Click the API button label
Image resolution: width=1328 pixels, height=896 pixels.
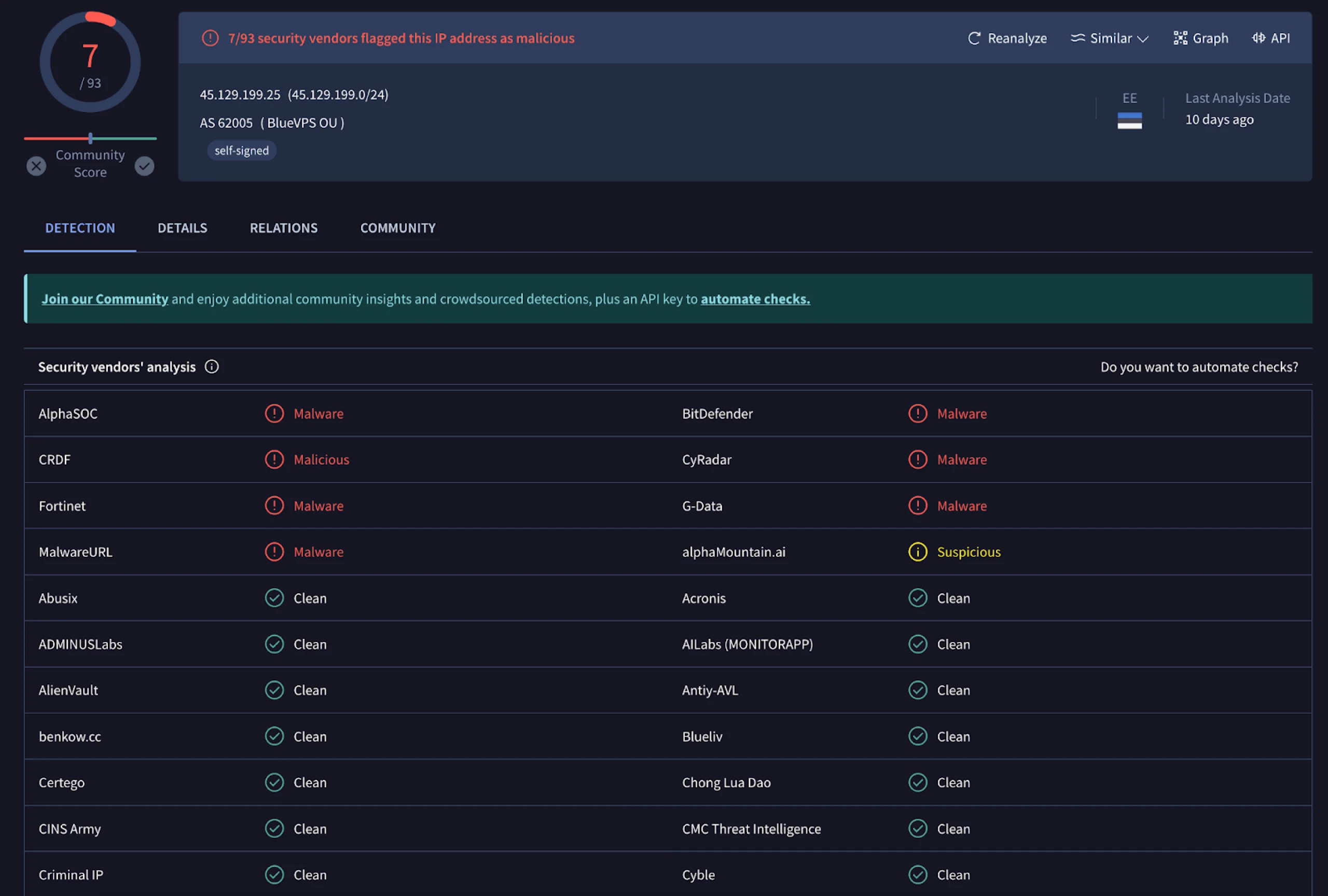pyautogui.click(x=1280, y=38)
